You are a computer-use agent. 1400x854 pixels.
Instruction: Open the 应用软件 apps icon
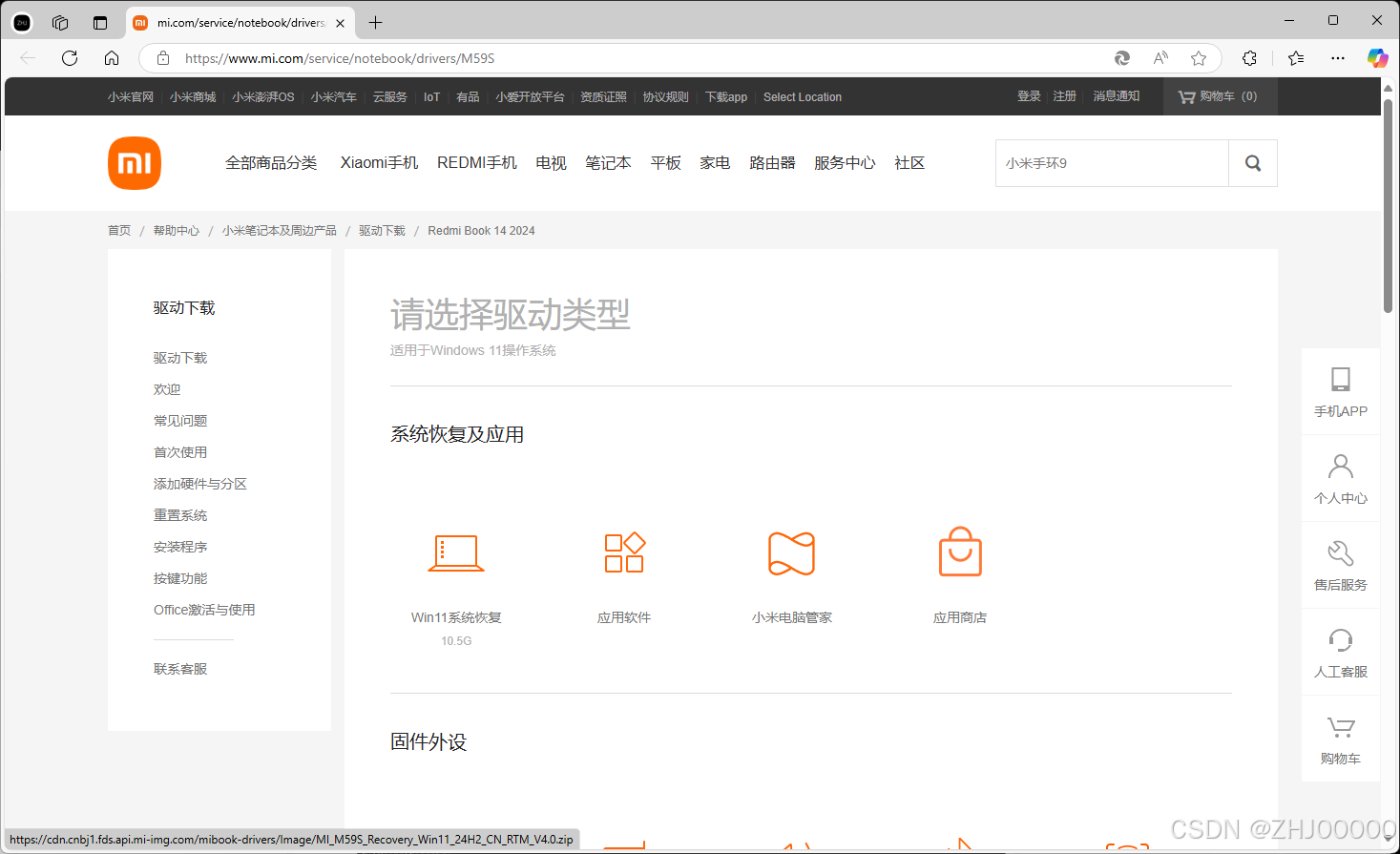coord(624,552)
